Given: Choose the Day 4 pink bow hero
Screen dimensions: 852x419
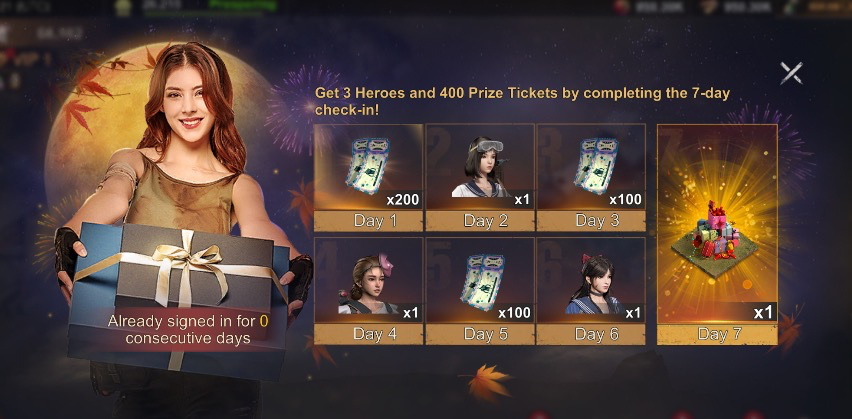Looking at the screenshot, I should pyautogui.click(x=368, y=280).
